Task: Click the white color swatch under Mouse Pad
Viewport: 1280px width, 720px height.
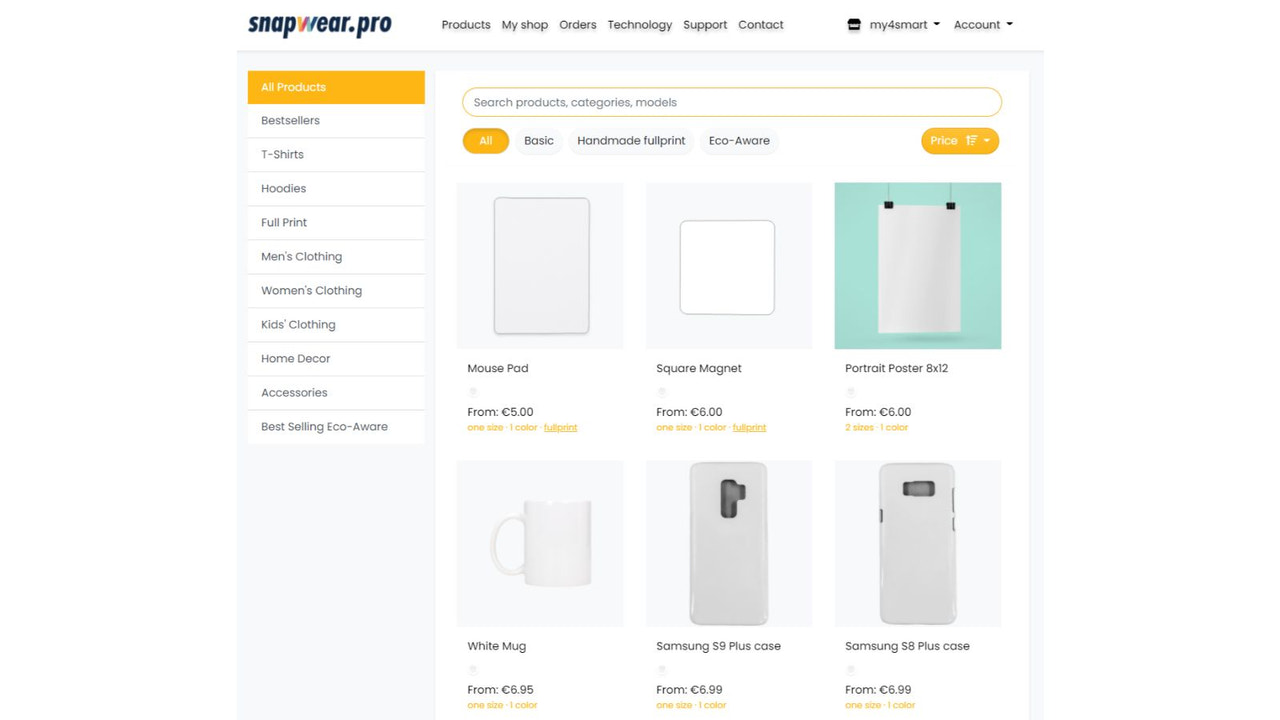Action: (473, 392)
